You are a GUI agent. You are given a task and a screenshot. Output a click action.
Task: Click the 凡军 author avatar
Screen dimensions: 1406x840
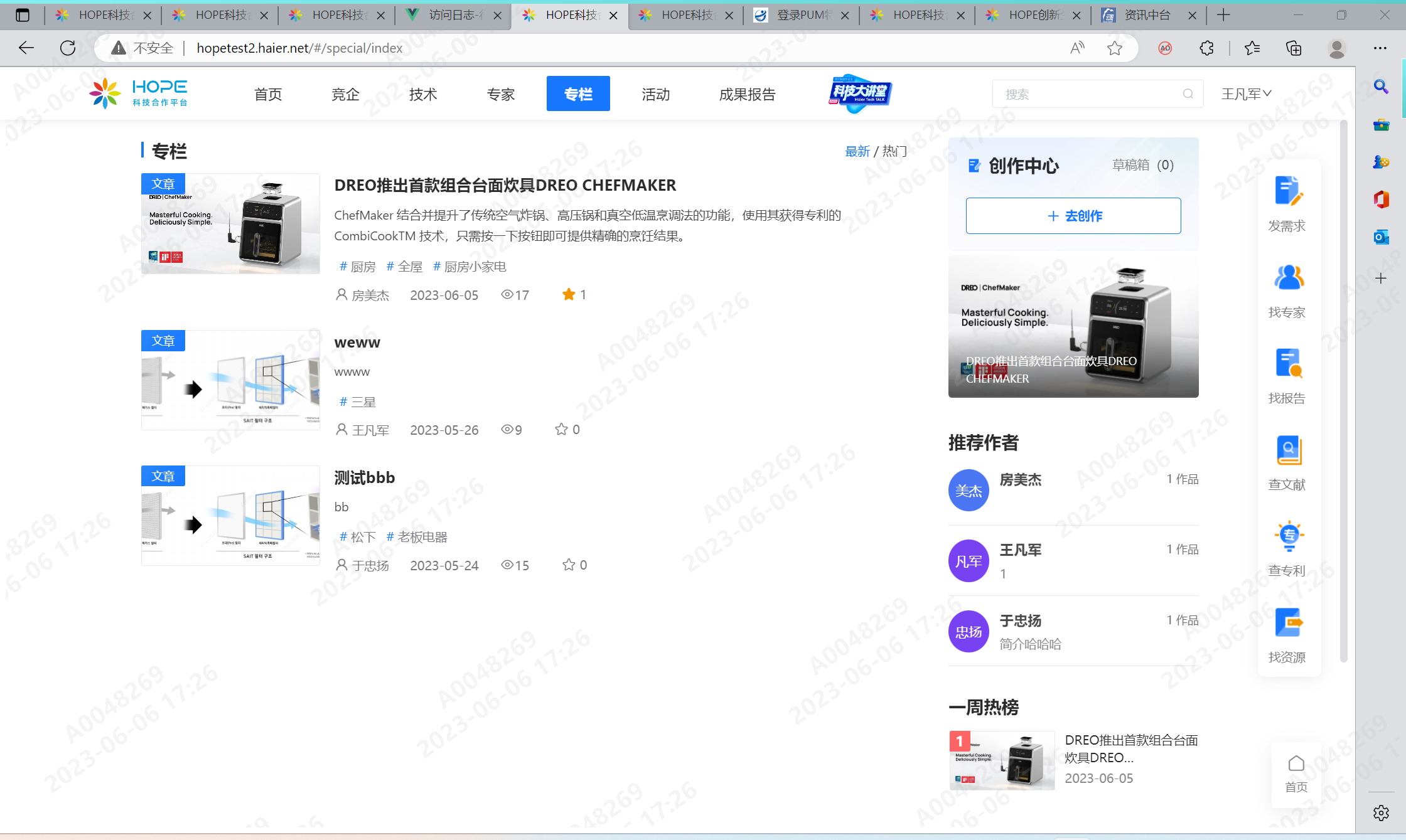tap(969, 561)
